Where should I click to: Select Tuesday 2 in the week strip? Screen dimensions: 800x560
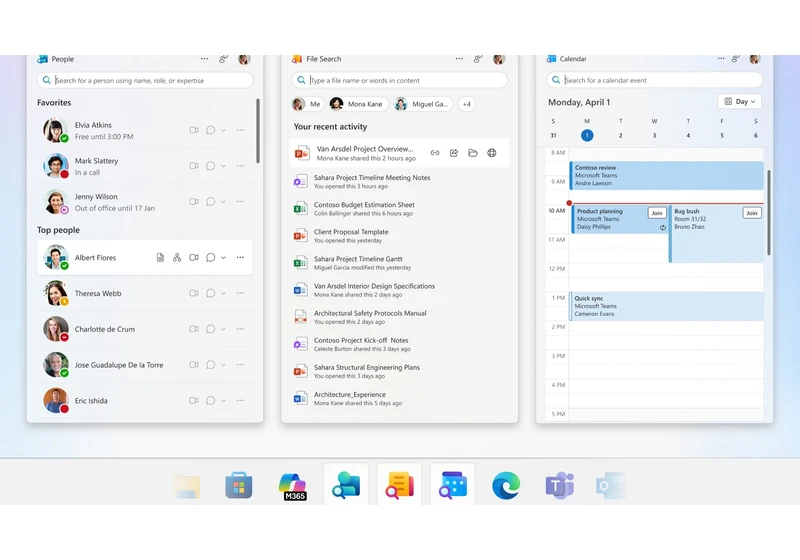(x=620, y=135)
